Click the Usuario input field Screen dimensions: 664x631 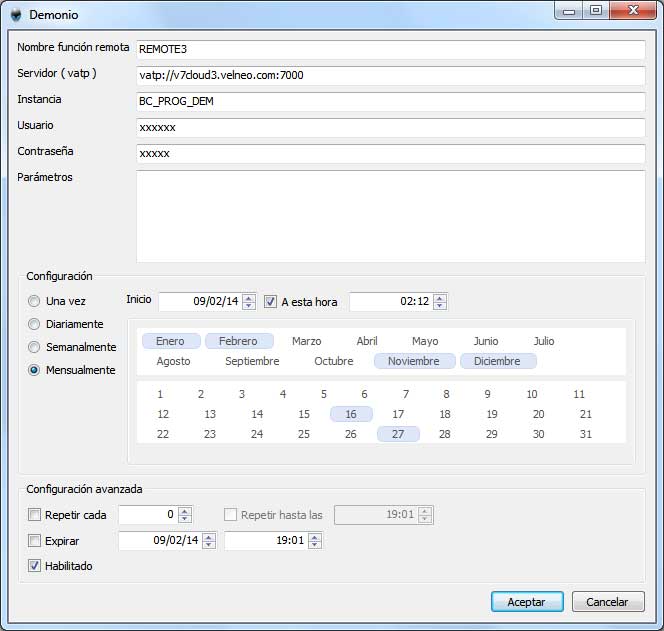[x=391, y=127]
